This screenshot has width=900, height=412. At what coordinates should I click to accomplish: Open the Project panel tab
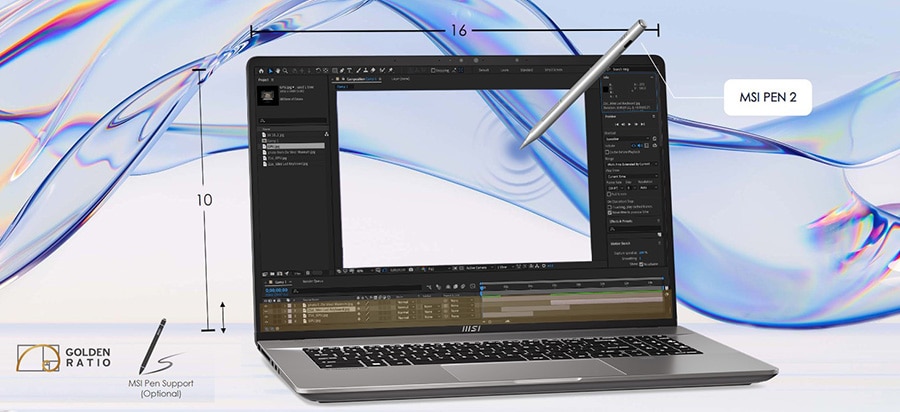pos(264,80)
